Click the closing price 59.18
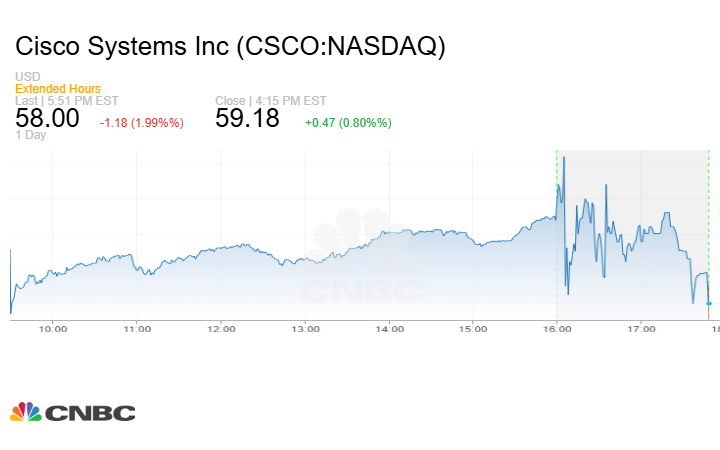Image resolution: width=720 pixels, height=450 pixels. [x=248, y=118]
